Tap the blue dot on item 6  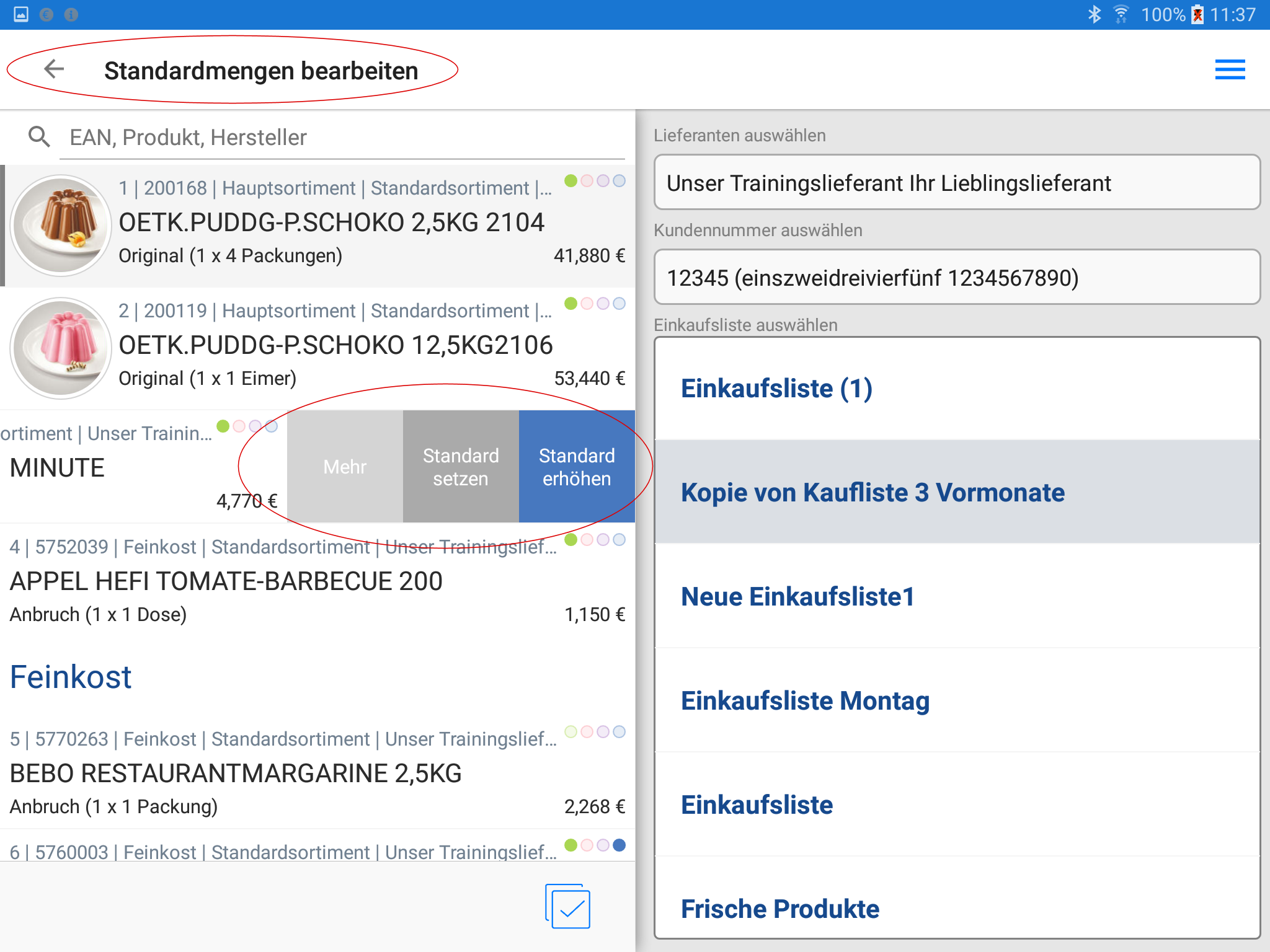619,845
